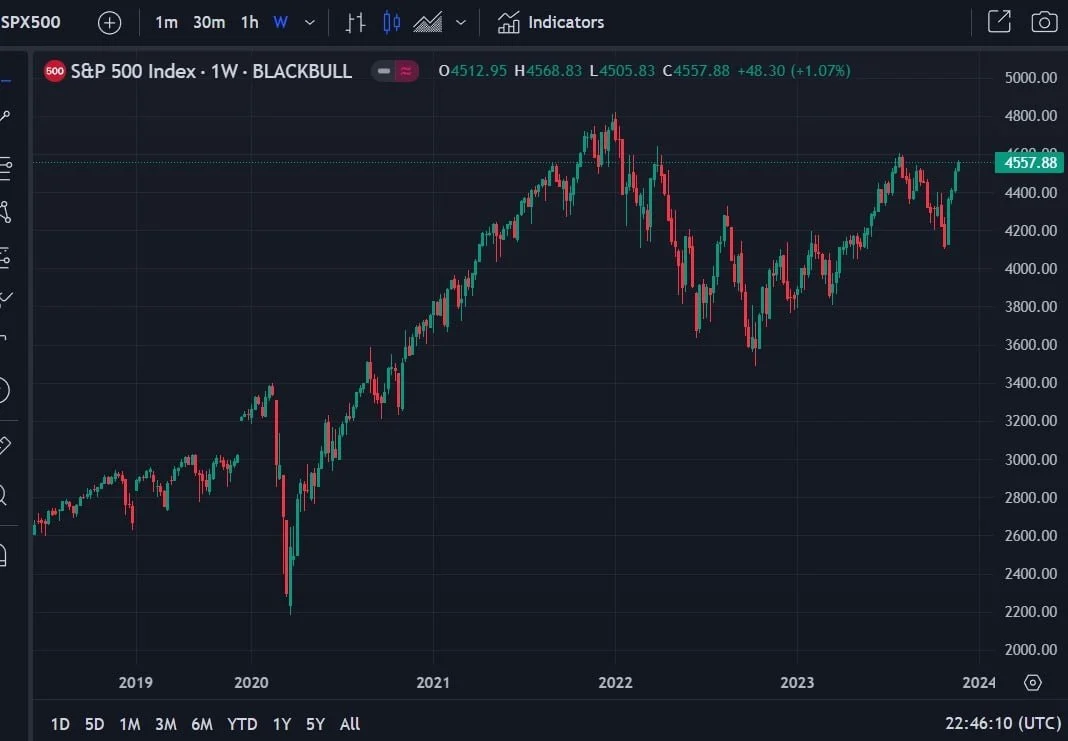The image size is (1068, 741).
Task: Take a chart snapshot with the camera icon
Action: coord(1044,22)
